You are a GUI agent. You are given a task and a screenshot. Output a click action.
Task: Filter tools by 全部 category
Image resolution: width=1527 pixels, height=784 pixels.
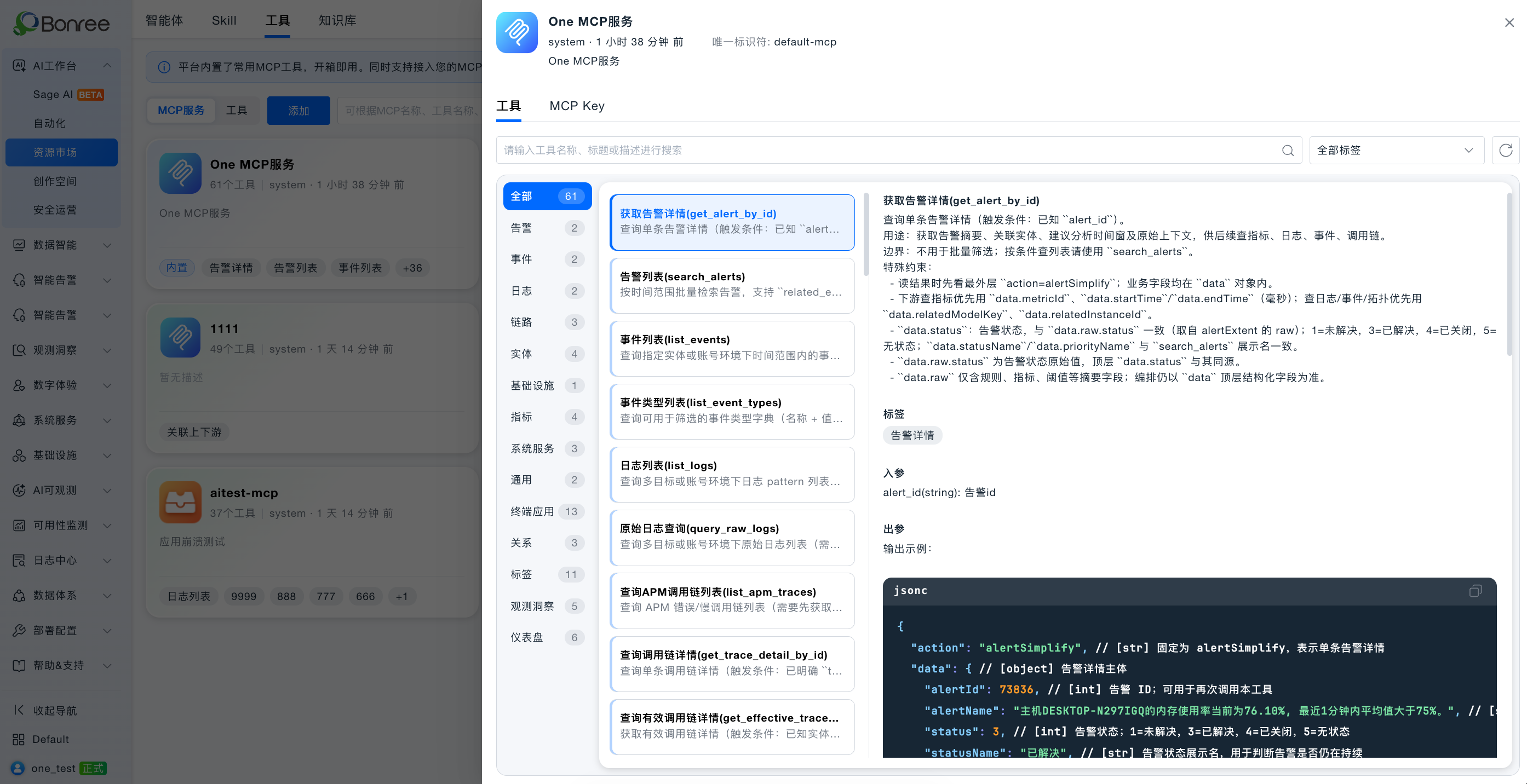547,196
